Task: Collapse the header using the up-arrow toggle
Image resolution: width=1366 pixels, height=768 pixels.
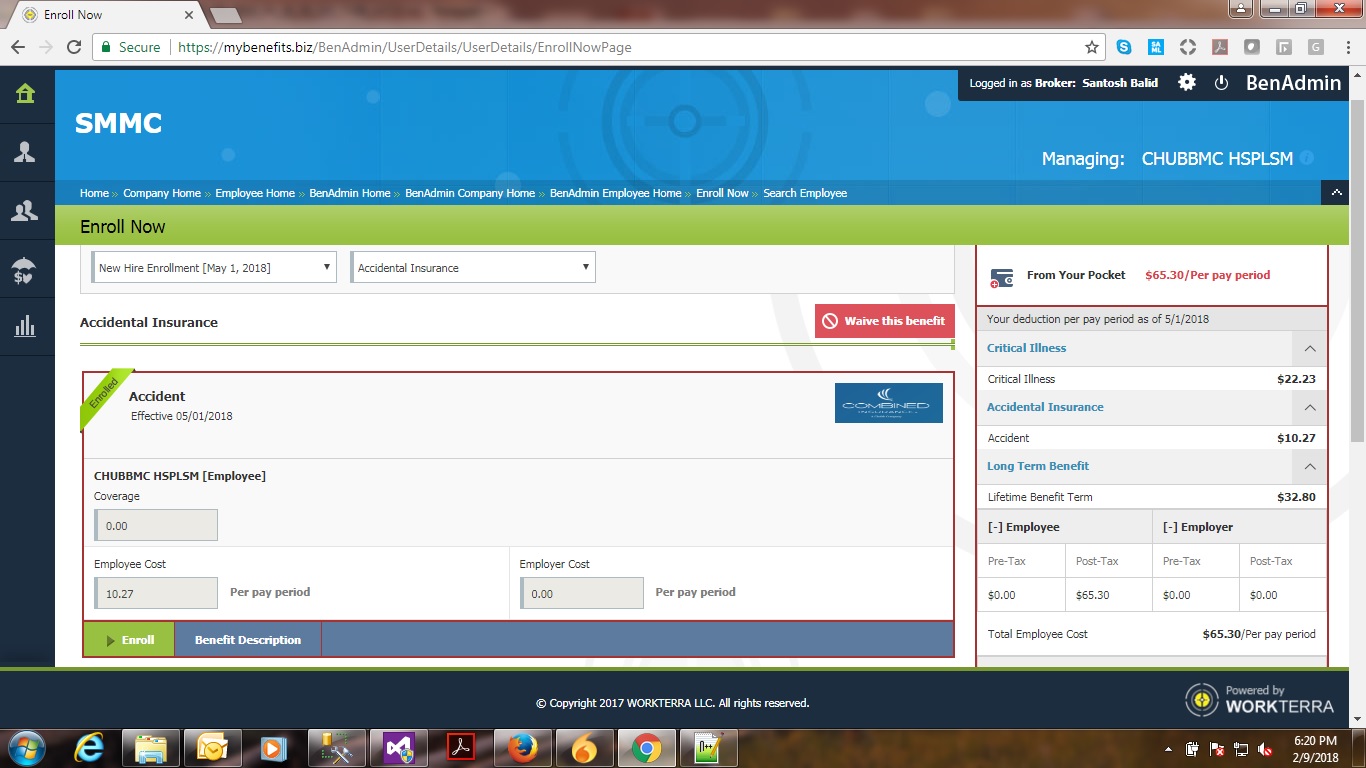Action: pyautogui.click(x=1336, y=193)
